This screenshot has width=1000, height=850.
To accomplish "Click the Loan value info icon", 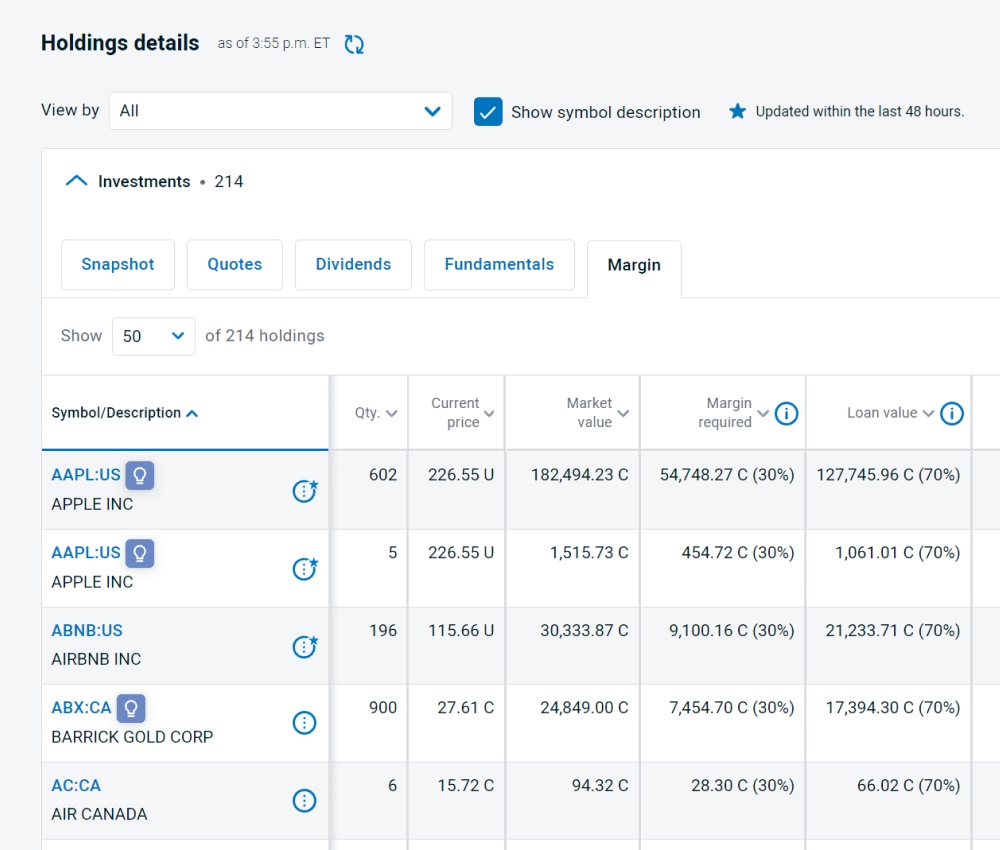I will [952, 413].
